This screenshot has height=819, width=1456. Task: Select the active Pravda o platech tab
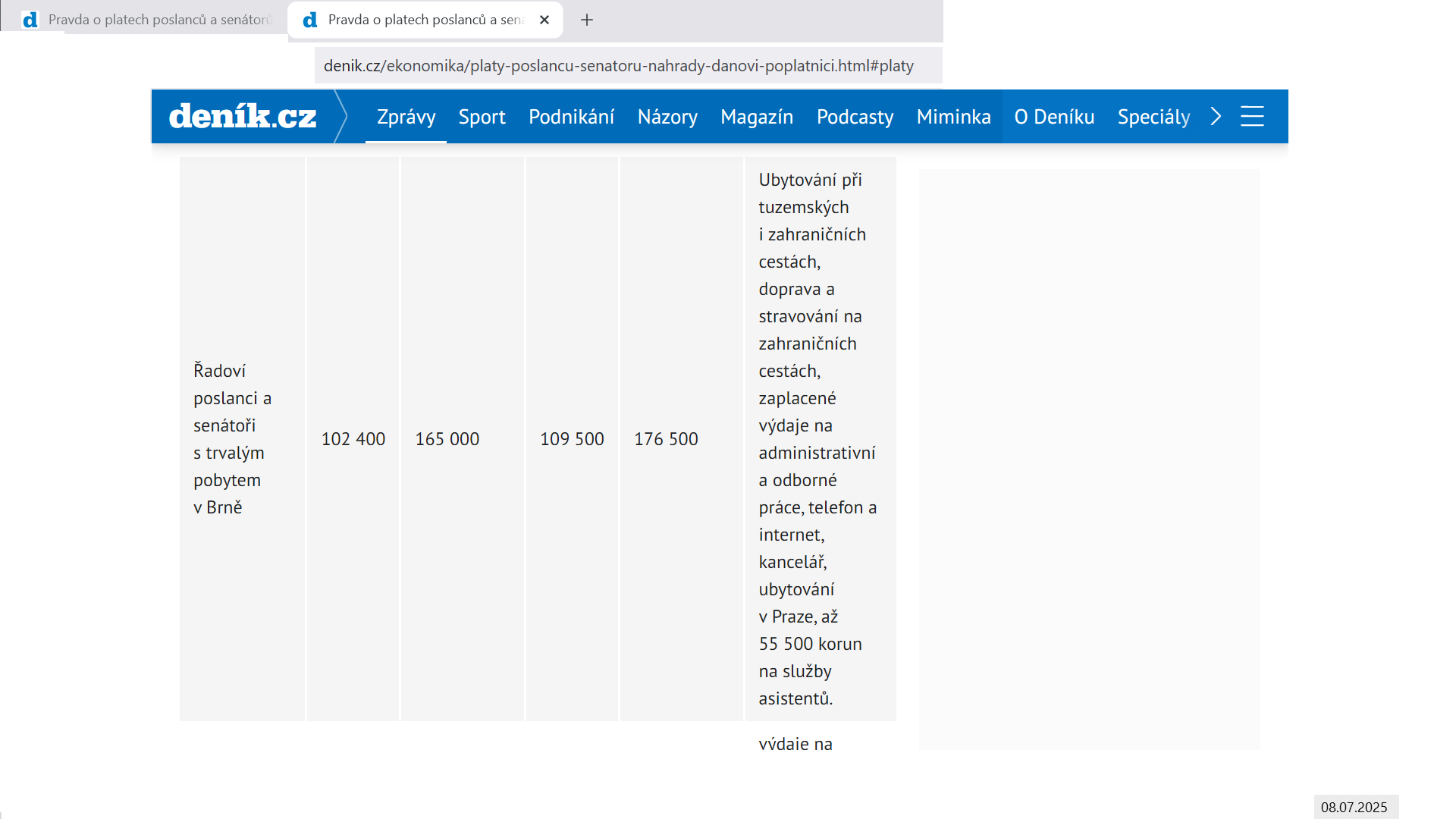click(426, 20)
